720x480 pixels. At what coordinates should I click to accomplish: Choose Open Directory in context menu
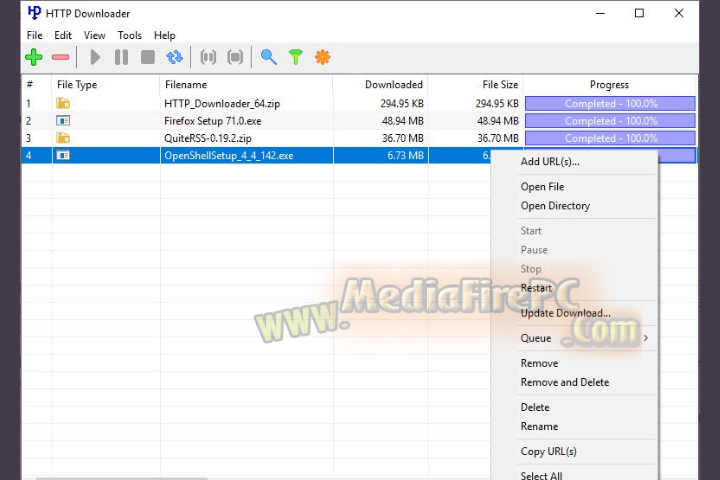pyautogui.click(x=555, y=206)
